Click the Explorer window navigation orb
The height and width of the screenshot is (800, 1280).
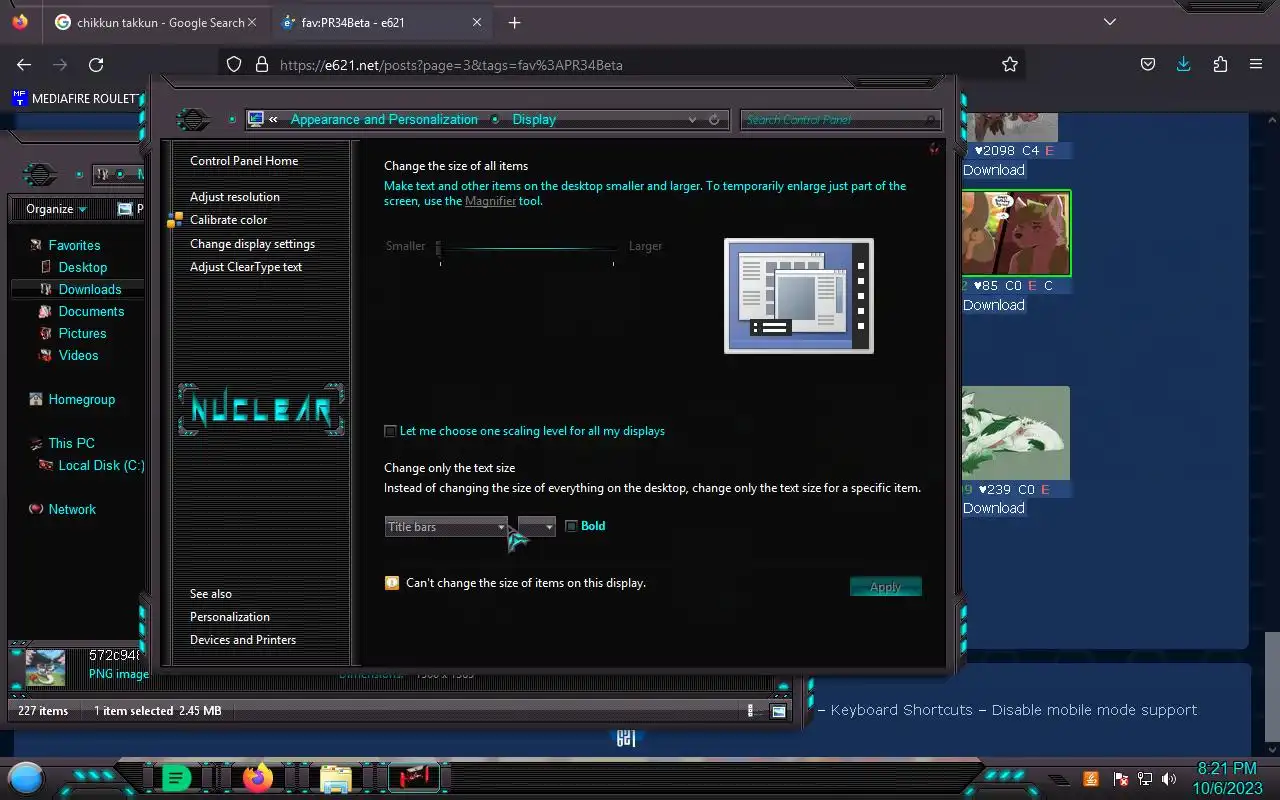click(x=40, y=175)
